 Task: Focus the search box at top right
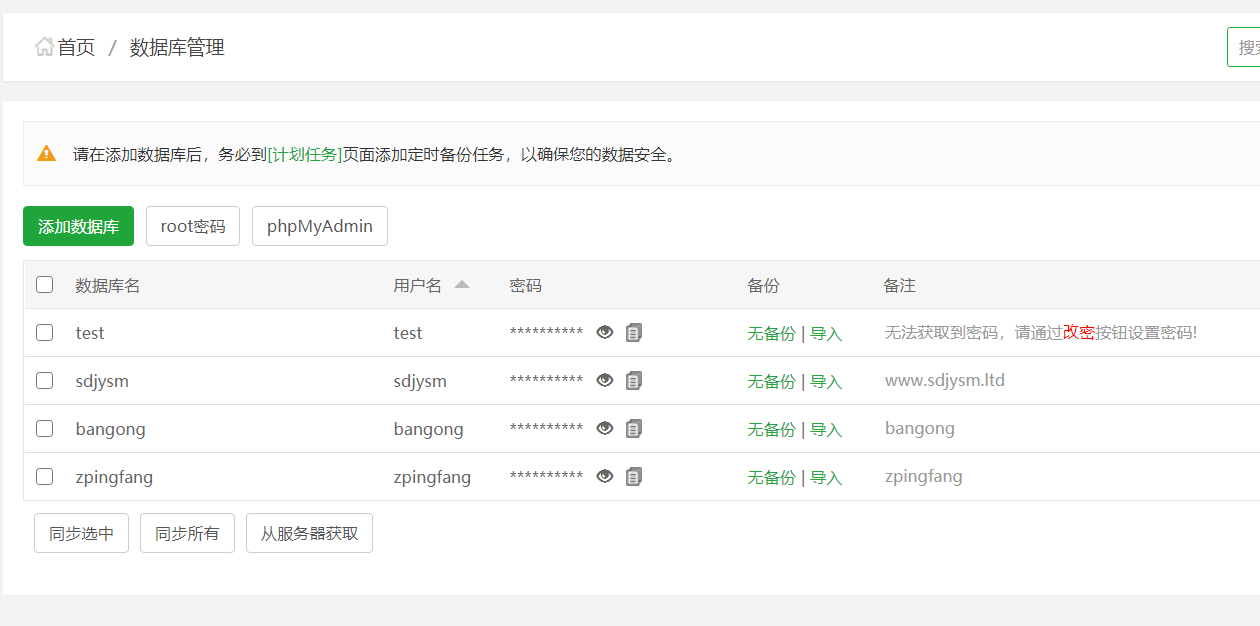point(1245,47)
